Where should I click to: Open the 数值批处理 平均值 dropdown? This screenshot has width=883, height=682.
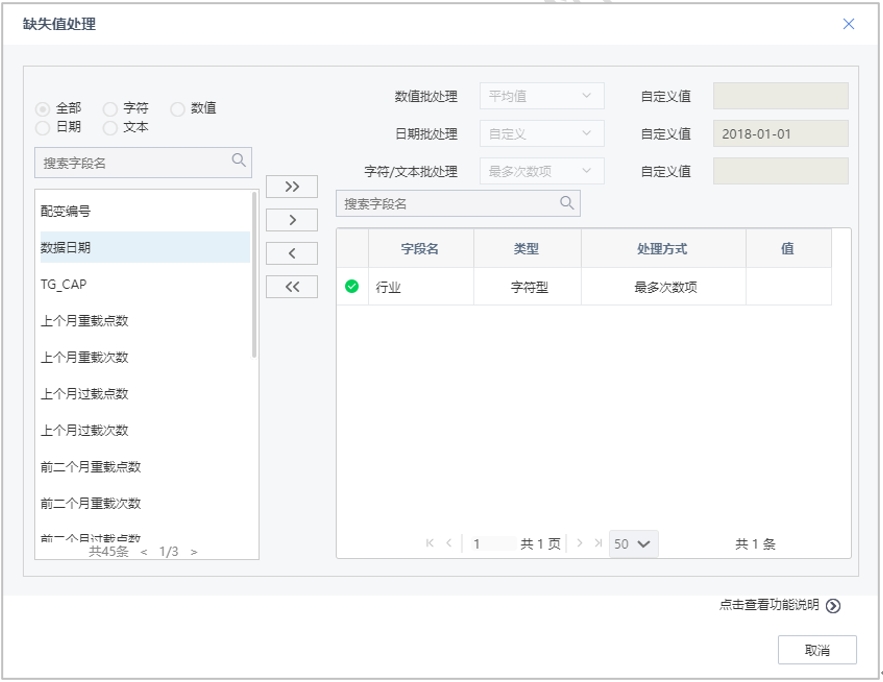[x=540, y=96]
